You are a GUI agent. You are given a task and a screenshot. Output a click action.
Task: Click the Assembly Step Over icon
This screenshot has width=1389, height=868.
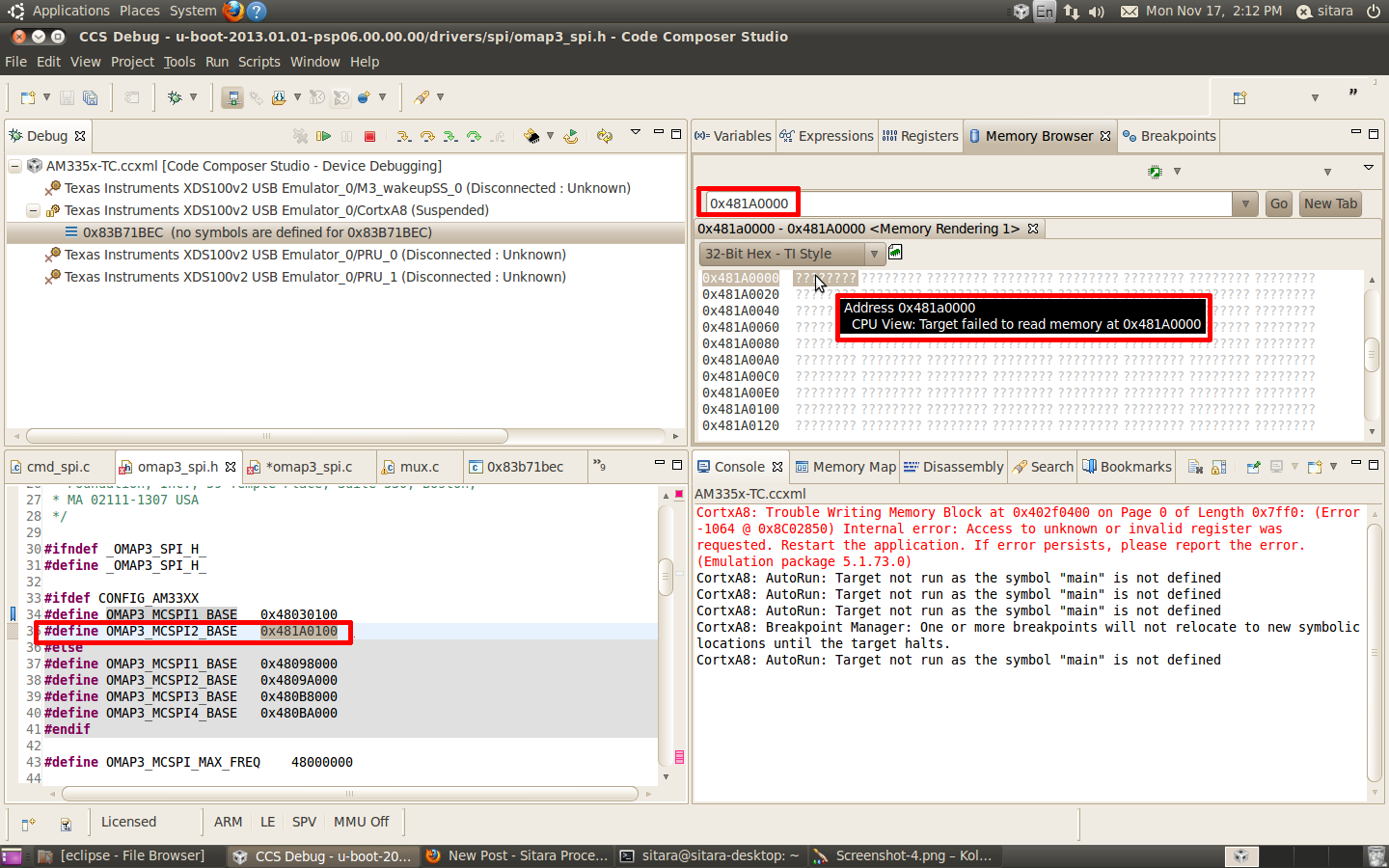click(474, 136)
